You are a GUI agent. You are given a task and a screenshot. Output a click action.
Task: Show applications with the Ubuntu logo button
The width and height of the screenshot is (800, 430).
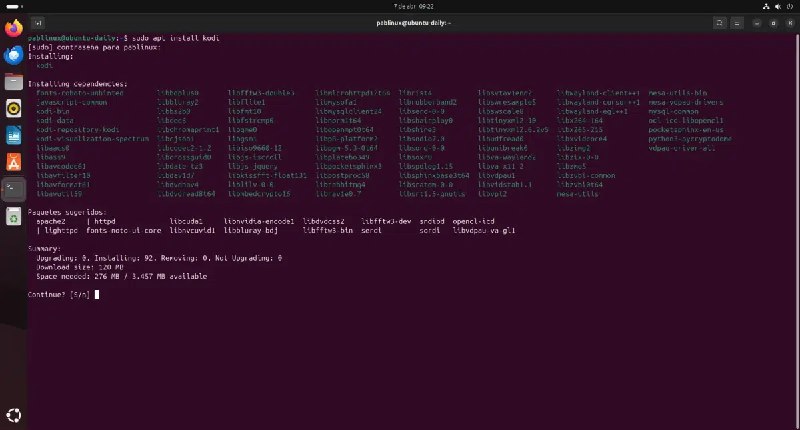(x=14, y=415)
